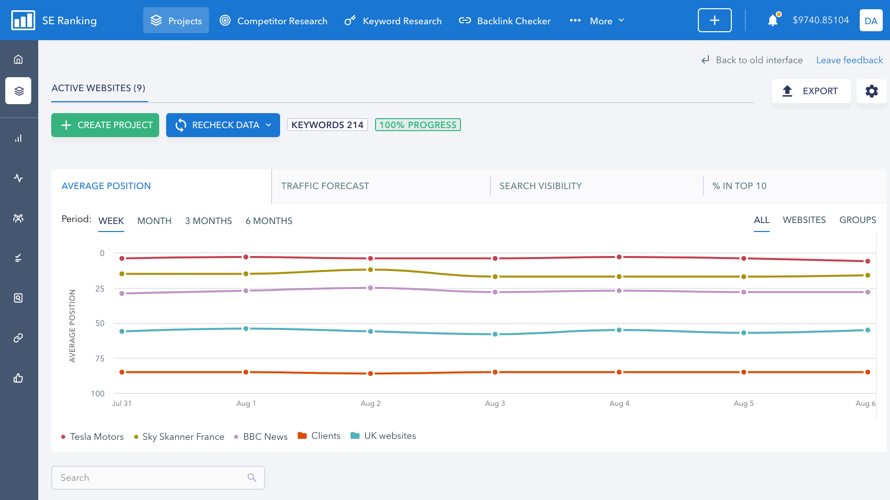Screen dimensions: 890x500
Task: Open settings gear next to Export
Action: (871, 91)
